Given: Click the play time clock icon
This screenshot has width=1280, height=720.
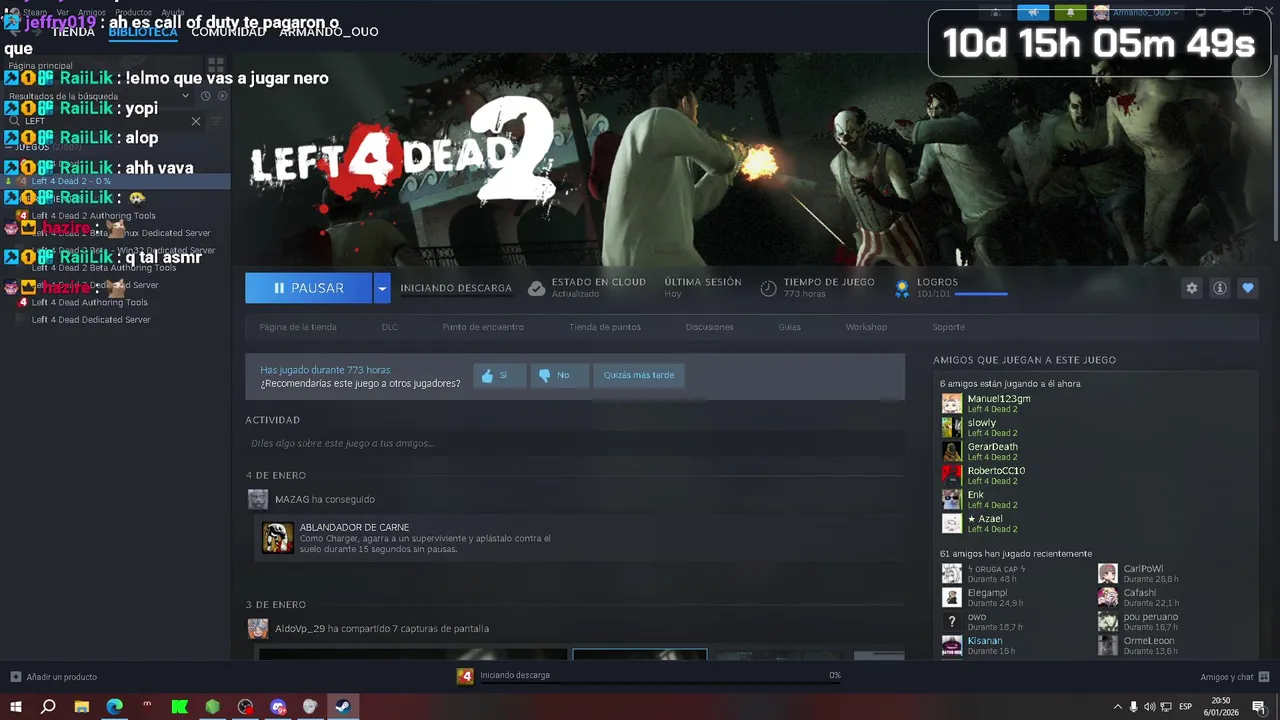Looking at the screenshot, I should point(768,288).
